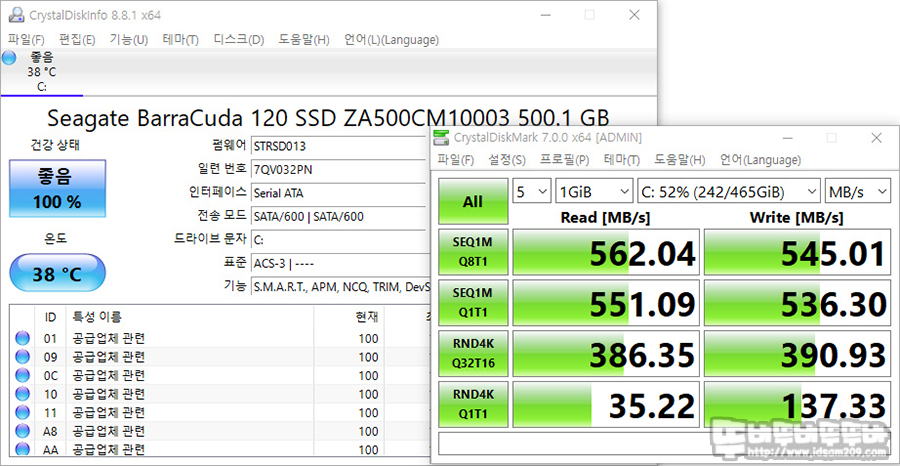Click the RND4K Q1T1 read result 35.22
The image size is (900, 466).
pos(606,405)
